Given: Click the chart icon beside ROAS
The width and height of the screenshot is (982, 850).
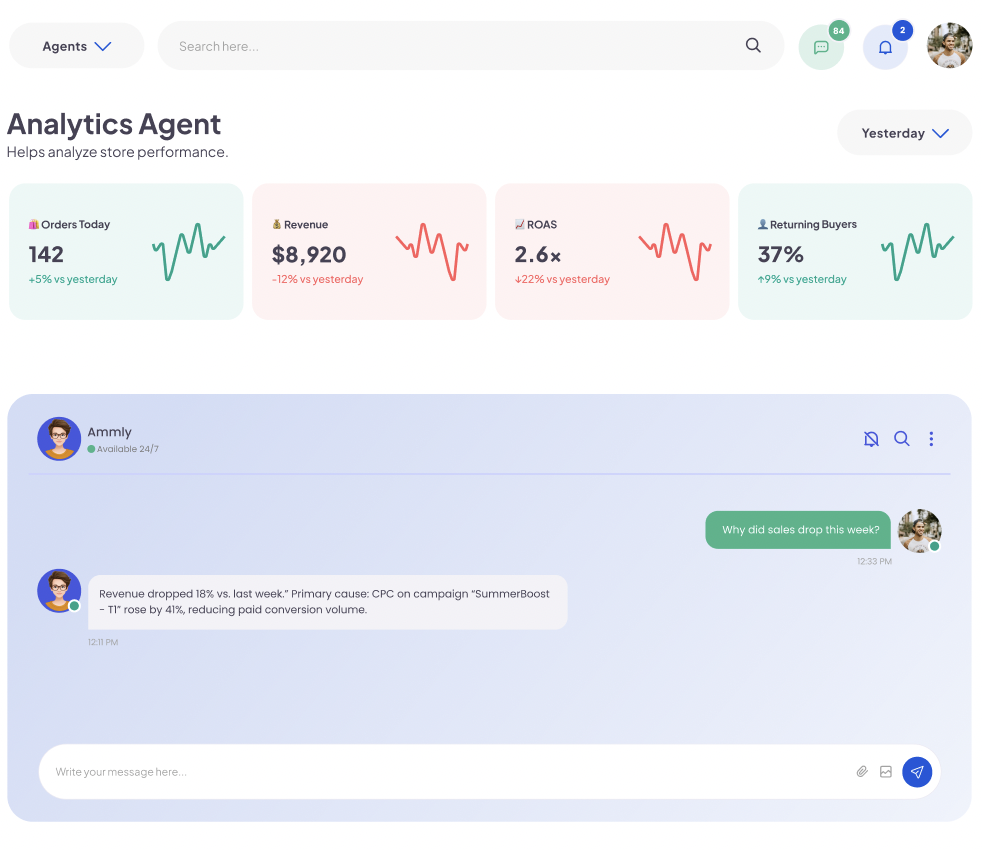Looking at the screenshot, I should (x=520, y=224).
